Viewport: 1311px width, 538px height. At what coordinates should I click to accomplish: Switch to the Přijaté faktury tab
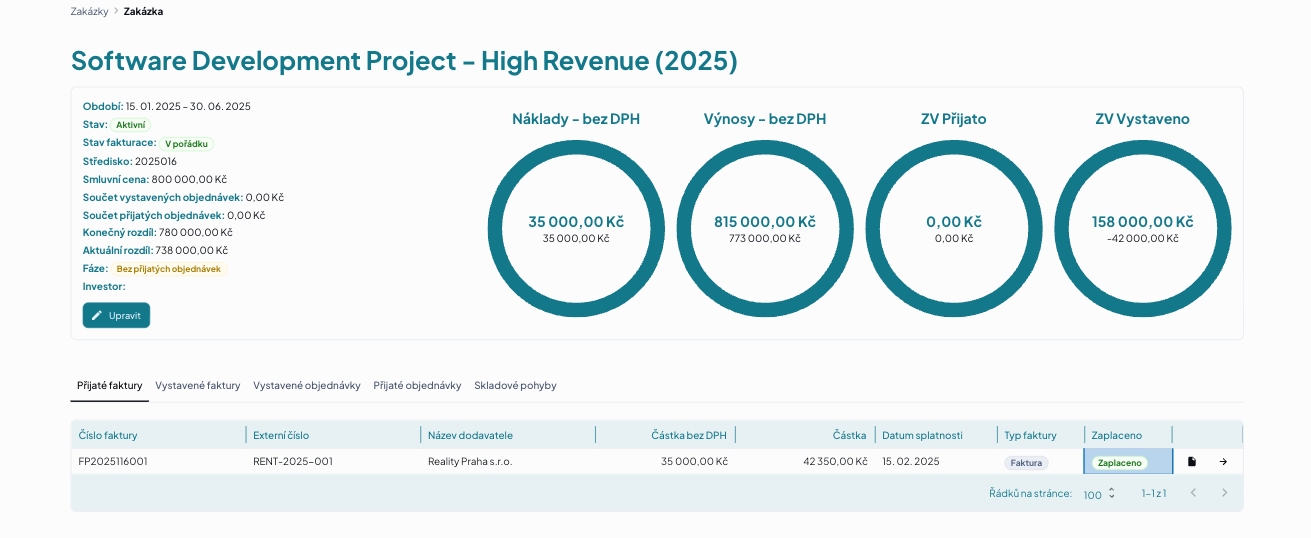[110, 385]
